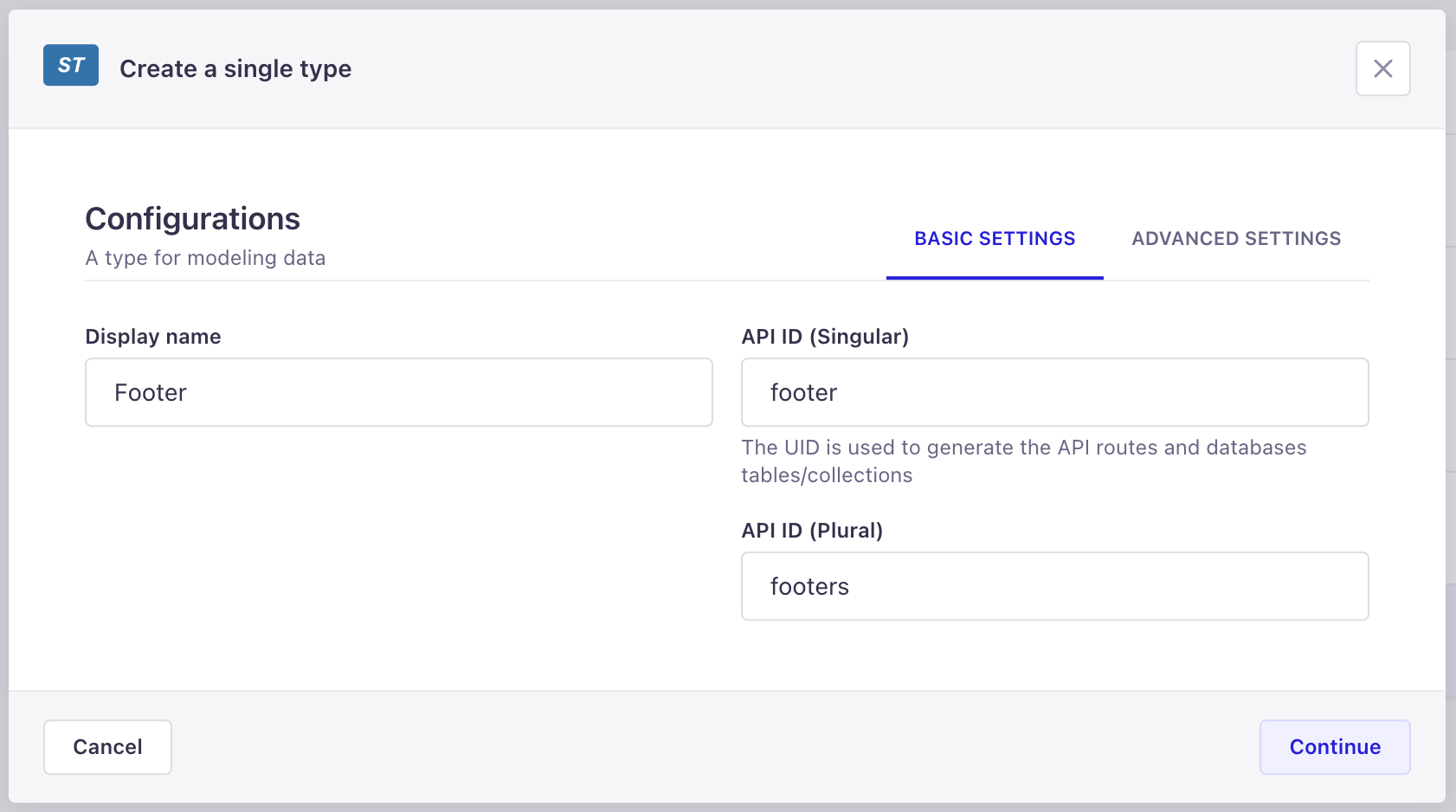Click the Display name label
Viewport: 1456px width, 812px height.
(x=153, y=337)
